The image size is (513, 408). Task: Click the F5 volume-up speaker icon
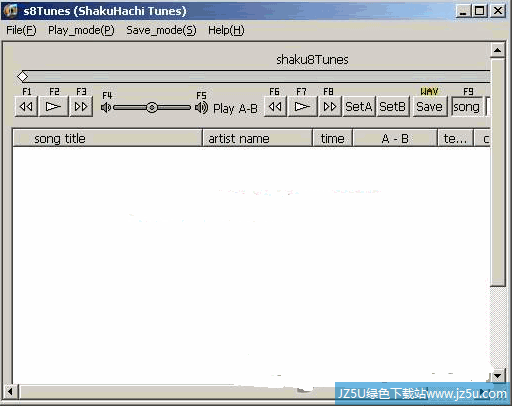click(201, 108)
